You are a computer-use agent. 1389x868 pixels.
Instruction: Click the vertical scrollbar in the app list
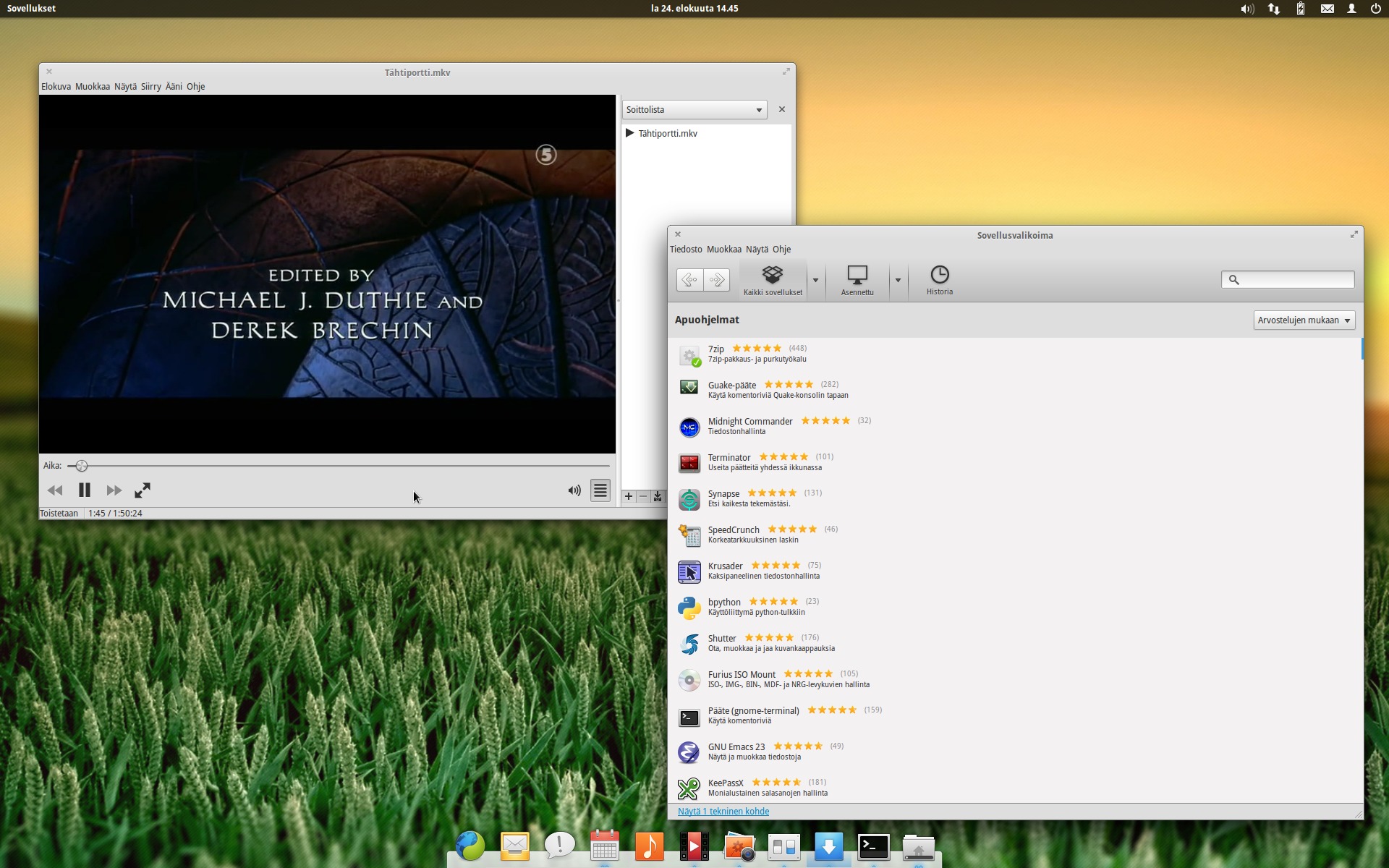(x=1362, y=349)
